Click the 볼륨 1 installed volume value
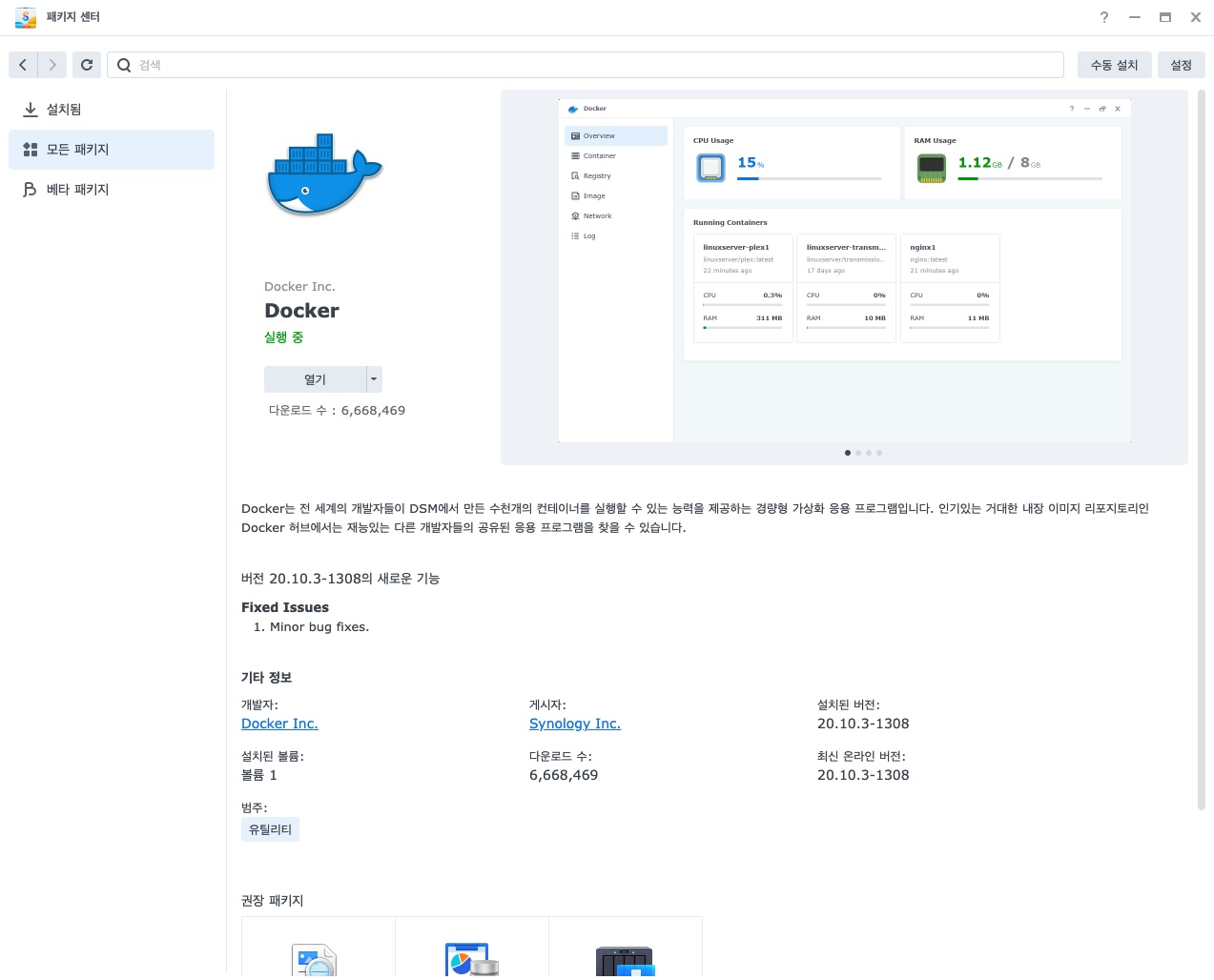The image size is (1214, 980). coord(259,775)
